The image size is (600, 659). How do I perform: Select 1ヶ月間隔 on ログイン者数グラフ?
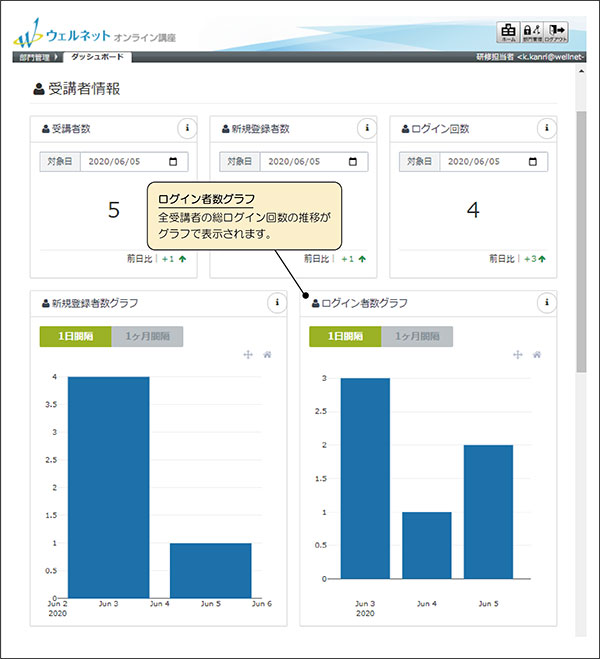tap(417, 336)
